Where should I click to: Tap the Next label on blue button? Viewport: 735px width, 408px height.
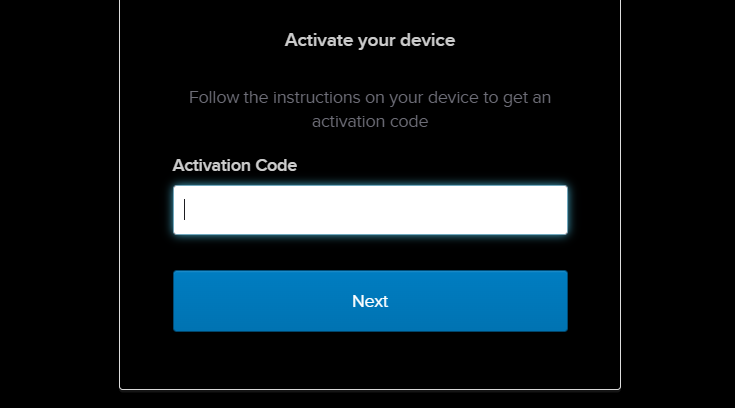coord(370,301)
